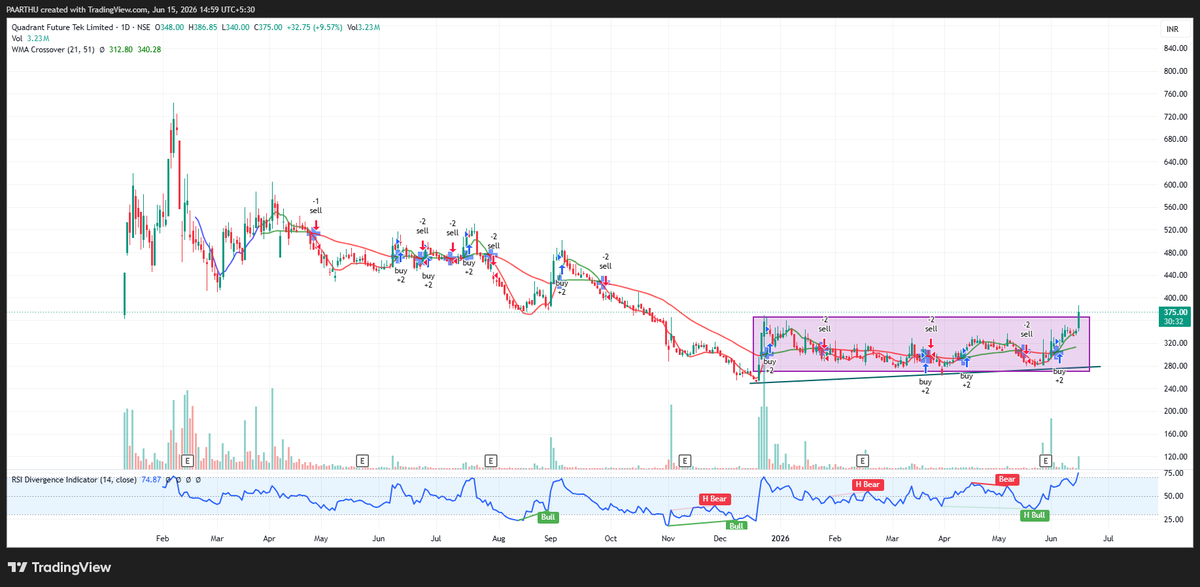Image resolution: width=1200 pixels, height=587 pixels.
Task: Click the 340.28 WMA value in the legend
Action: [x=149, y=48]
